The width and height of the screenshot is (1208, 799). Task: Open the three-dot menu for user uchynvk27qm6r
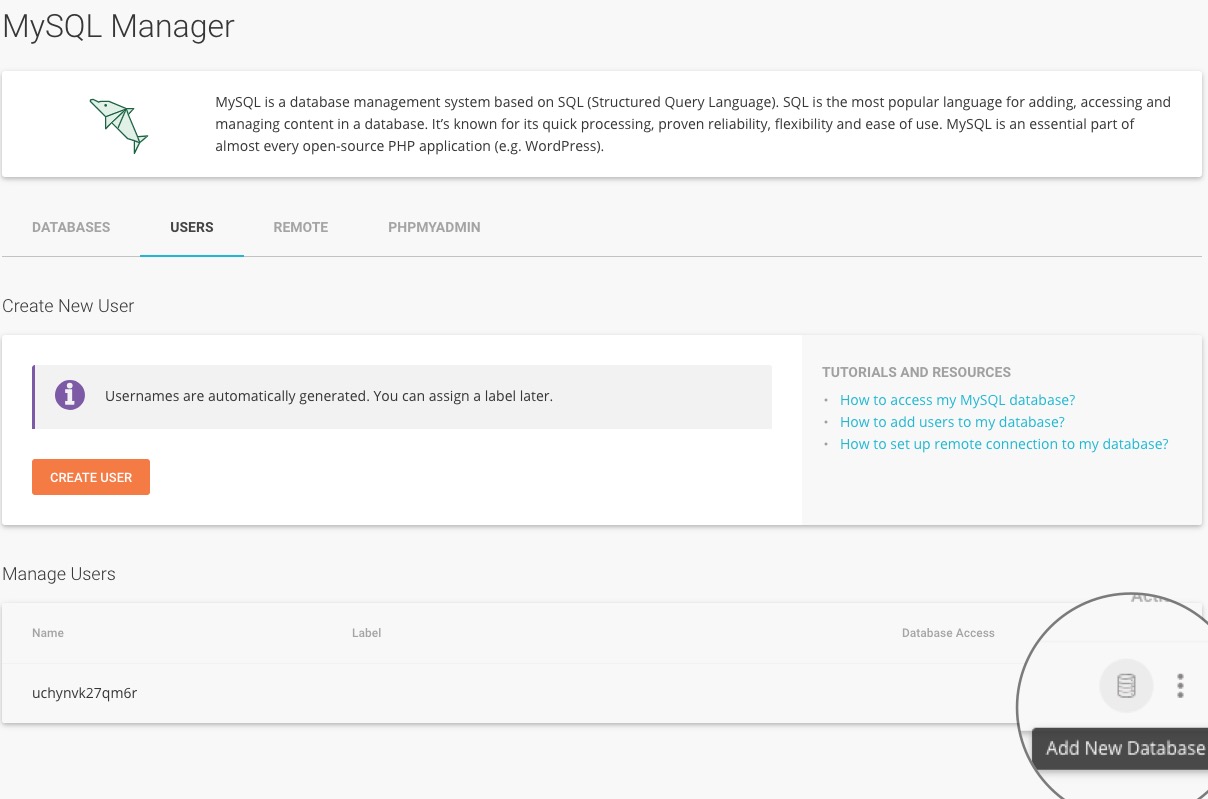[x=1180, y=686]
